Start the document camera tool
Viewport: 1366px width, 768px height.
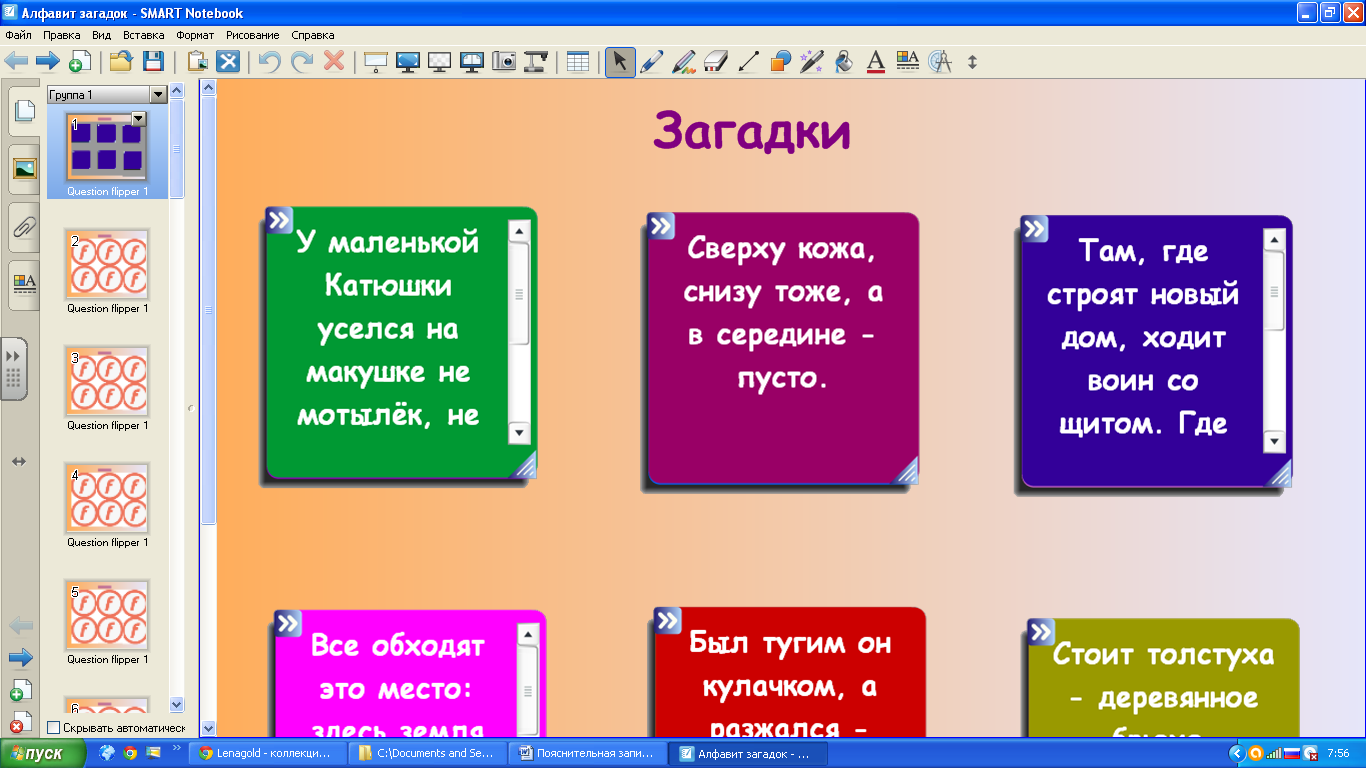tap(536, 61)
